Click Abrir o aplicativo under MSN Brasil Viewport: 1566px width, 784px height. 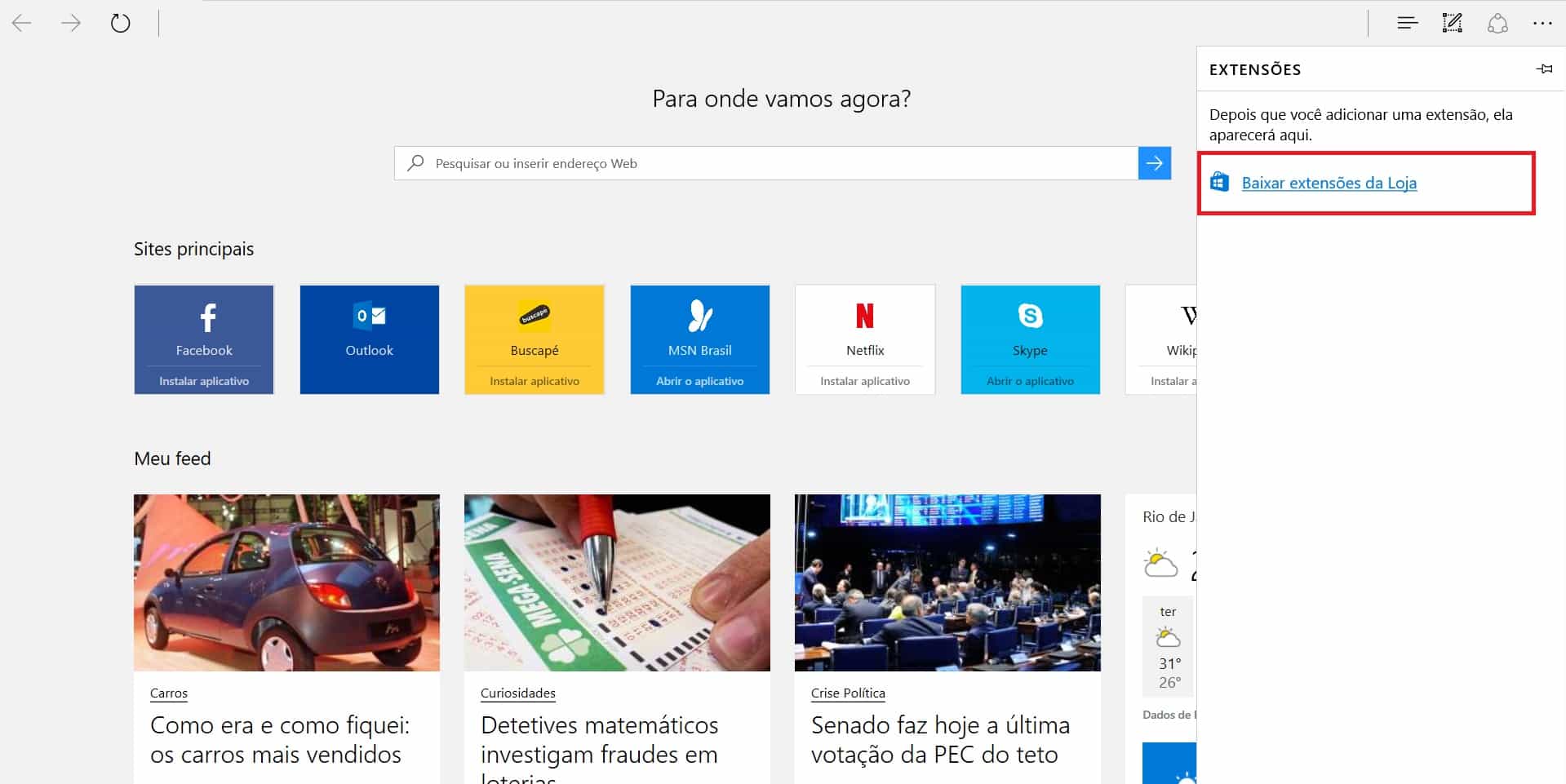tap(699, 381)
